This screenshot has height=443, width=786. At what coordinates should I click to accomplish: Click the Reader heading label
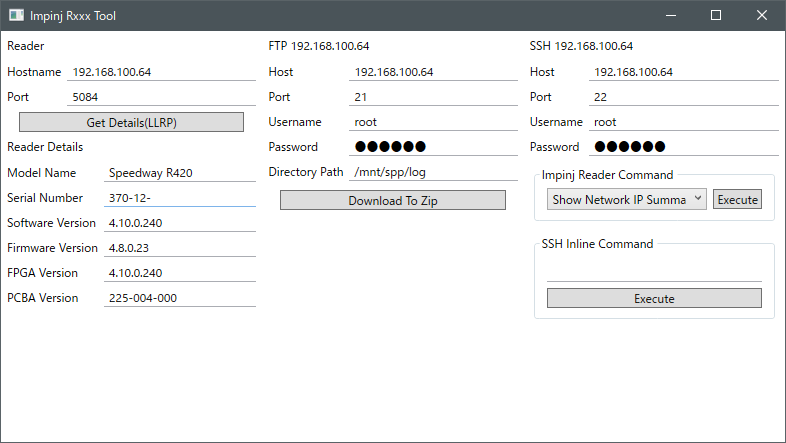(26, 46)
